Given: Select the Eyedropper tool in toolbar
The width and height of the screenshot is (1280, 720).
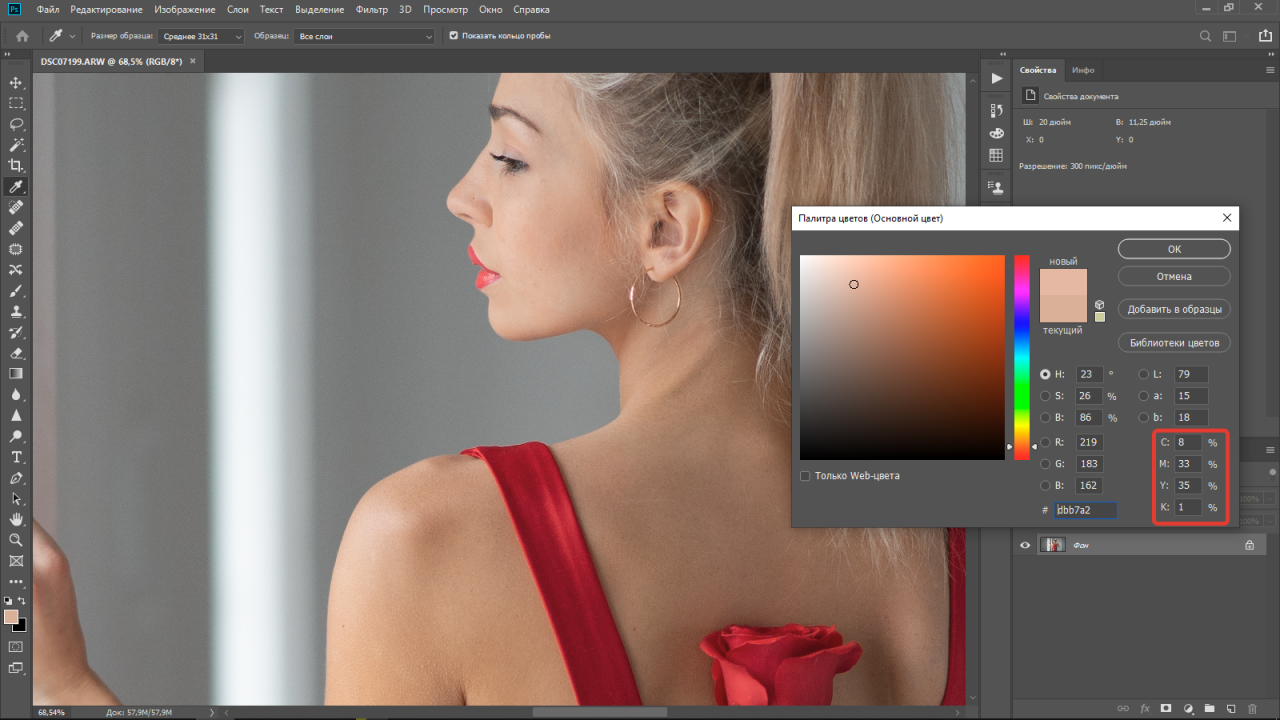Looking at the screenshot, I should 16,187.
